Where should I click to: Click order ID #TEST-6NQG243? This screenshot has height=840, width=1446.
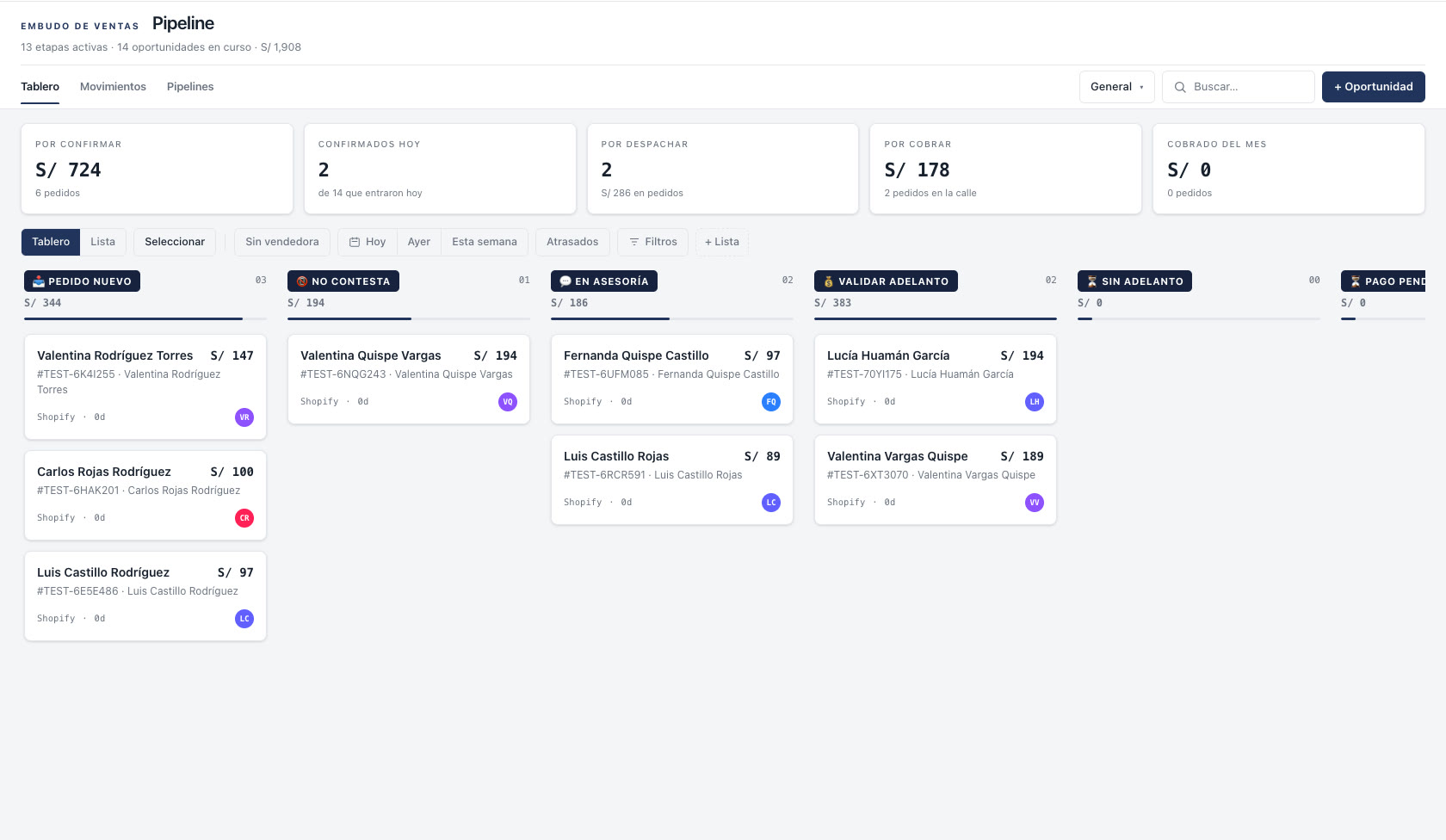pyautogui.click(x=343, y=374)
